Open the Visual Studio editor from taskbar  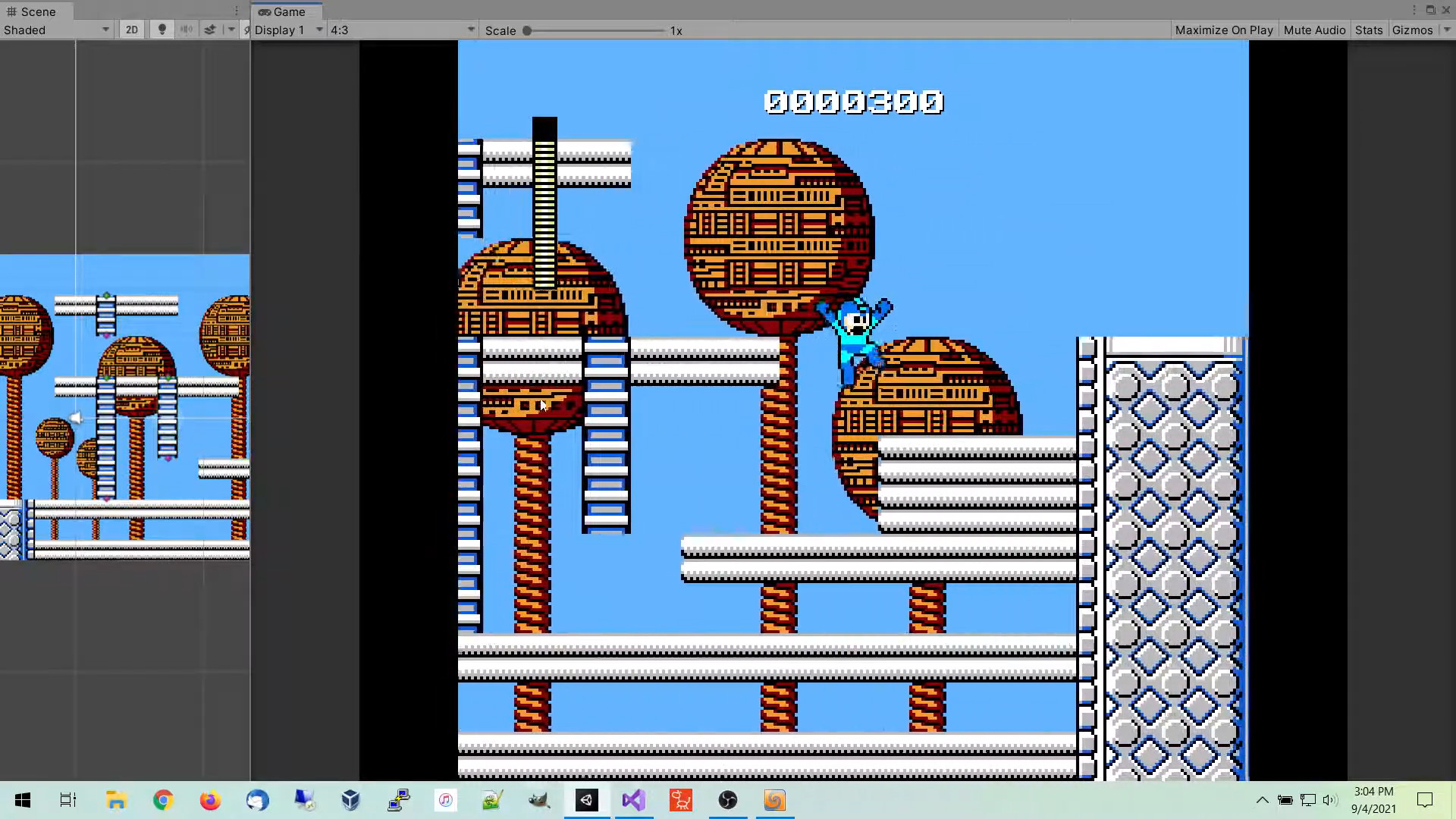click(633, 800)
